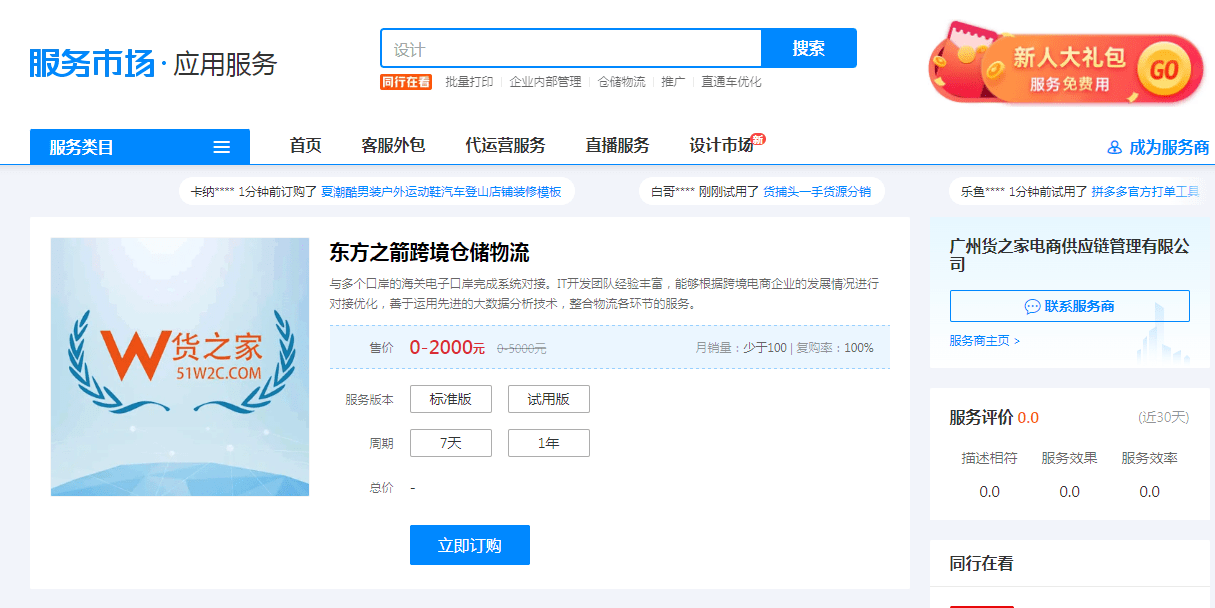Click the 推广 suggested search
1215x608 pixels.
click(674, 82)
